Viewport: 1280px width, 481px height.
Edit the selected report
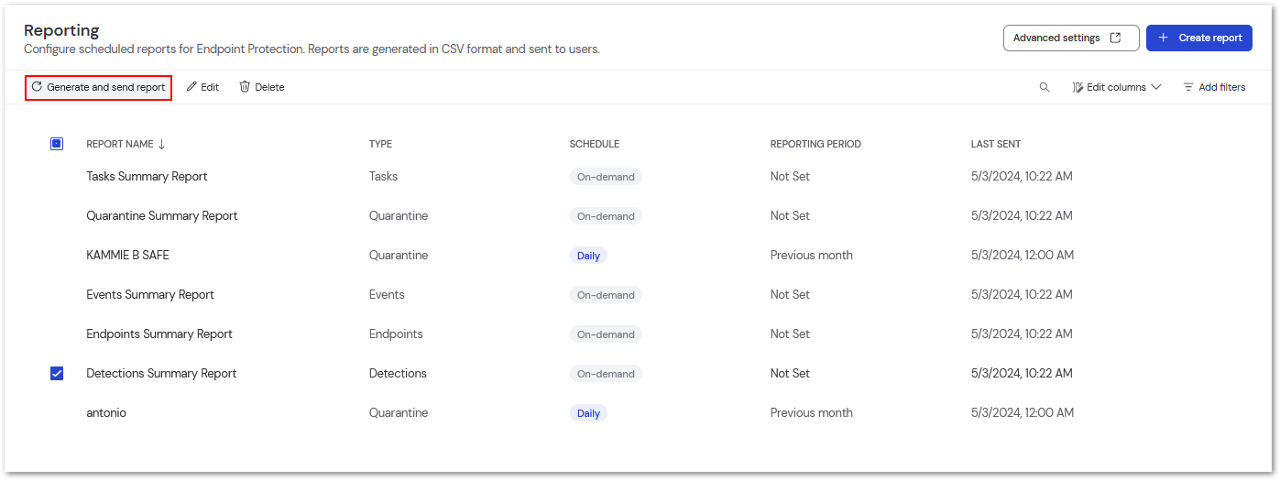[203, 87]
